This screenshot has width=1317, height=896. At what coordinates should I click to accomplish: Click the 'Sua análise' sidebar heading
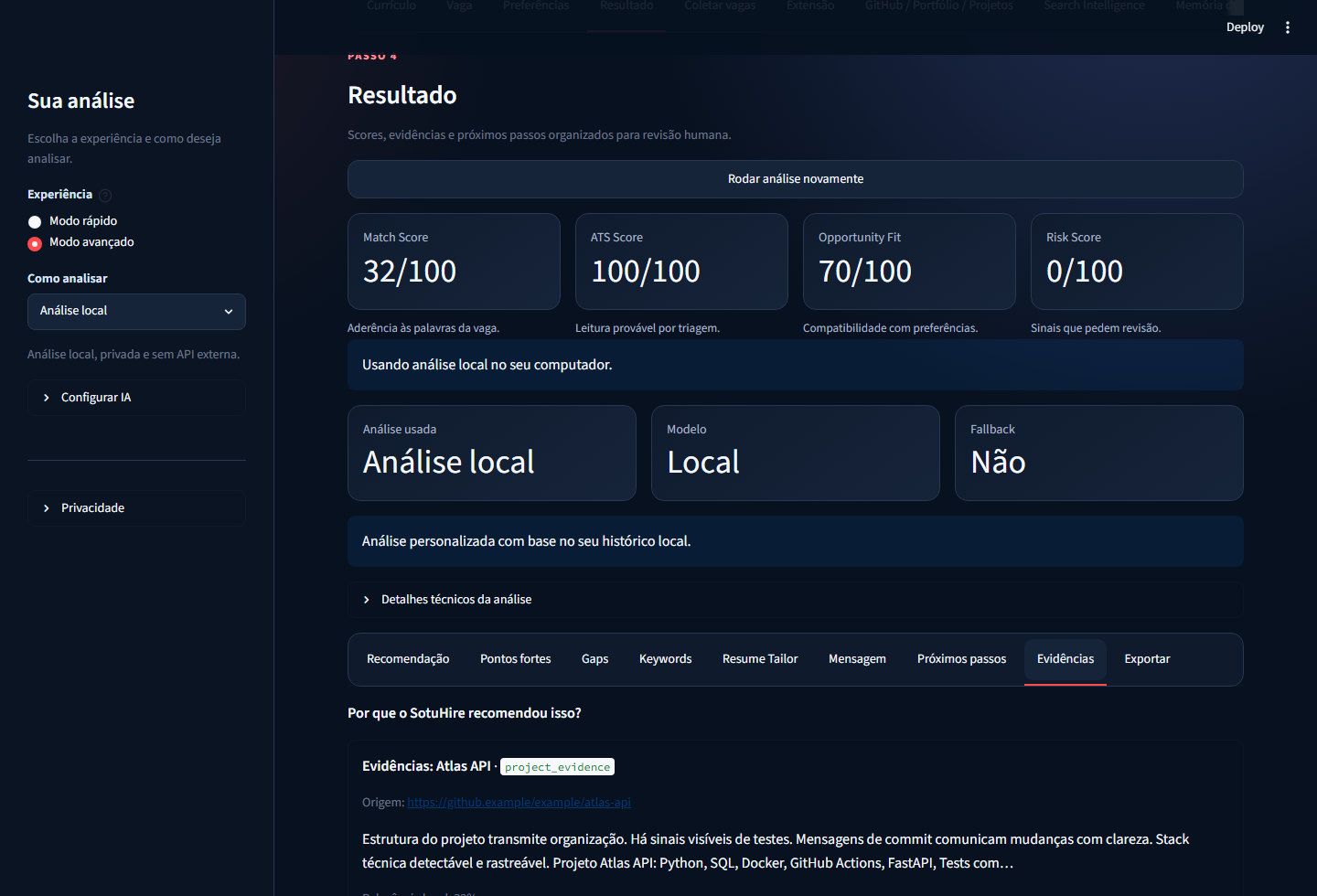(x=80, y=101)
